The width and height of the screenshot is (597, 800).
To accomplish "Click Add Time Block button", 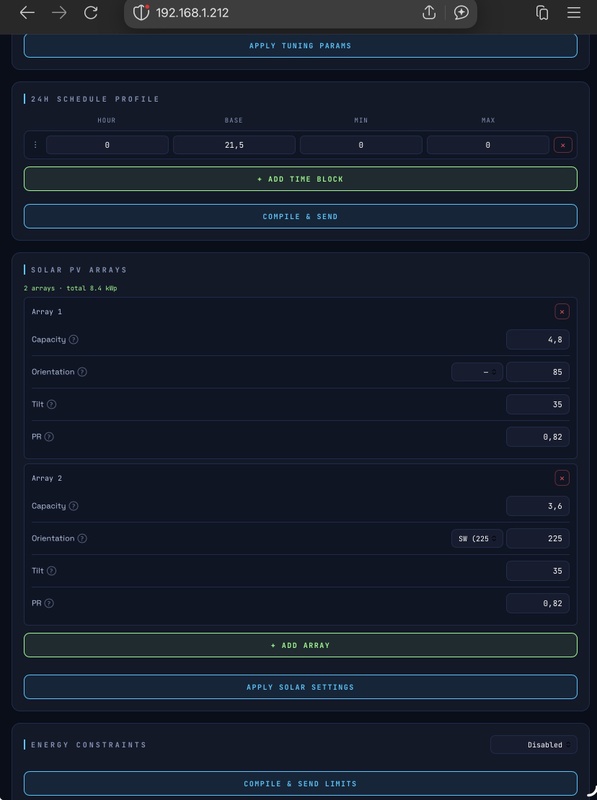I will tap(301, 179).
